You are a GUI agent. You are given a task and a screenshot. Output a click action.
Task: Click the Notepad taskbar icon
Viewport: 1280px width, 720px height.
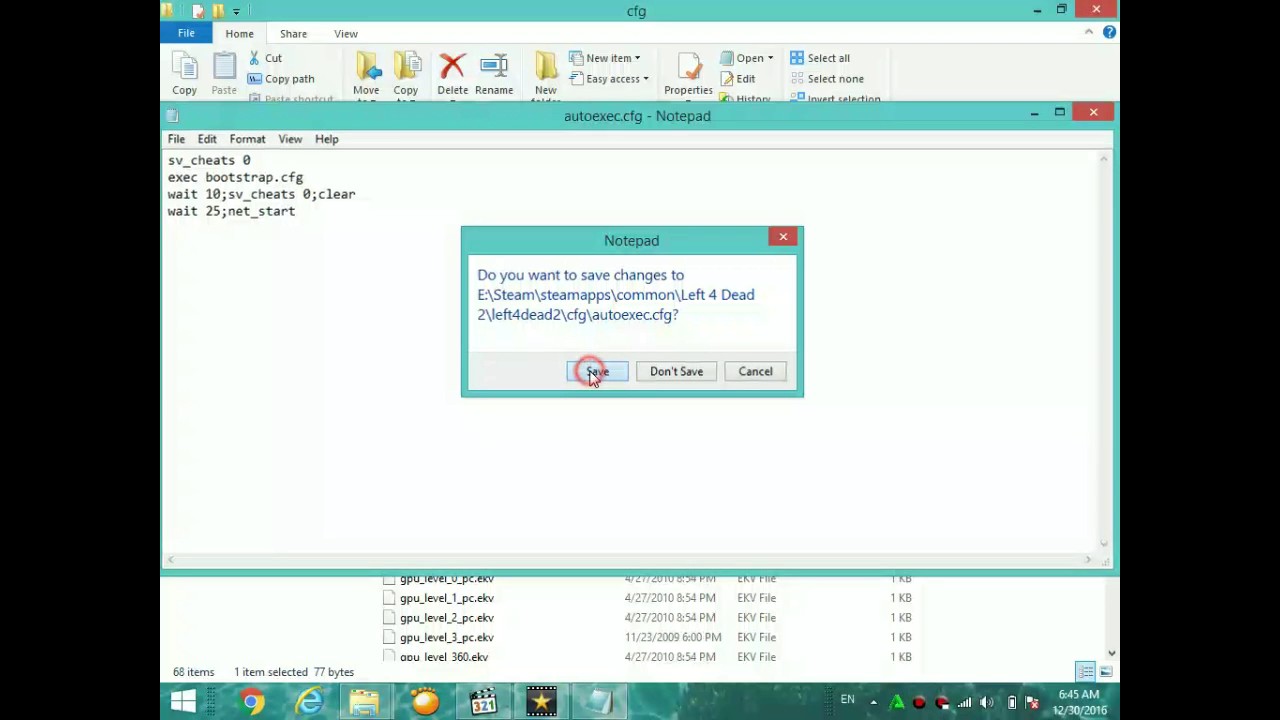coord(599,702)
